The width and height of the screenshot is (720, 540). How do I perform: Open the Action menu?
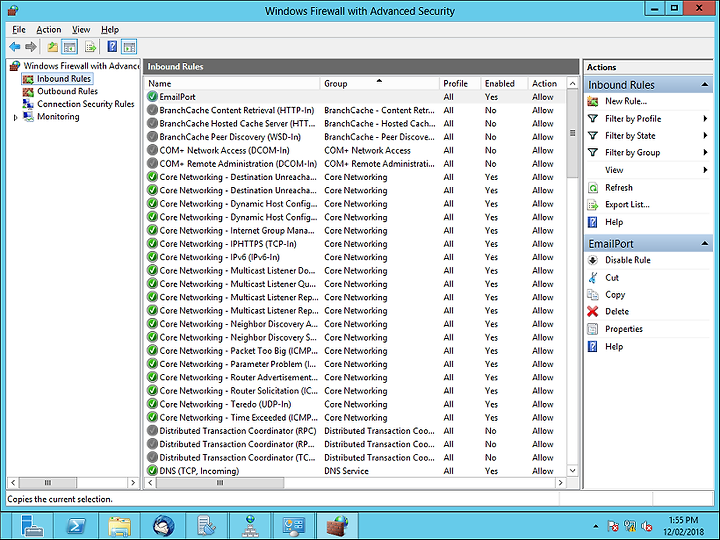coord(49,29)
